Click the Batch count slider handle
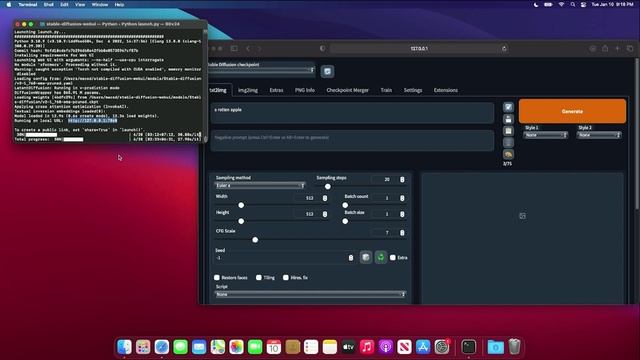Screen dimensions: 640x360 345,205
